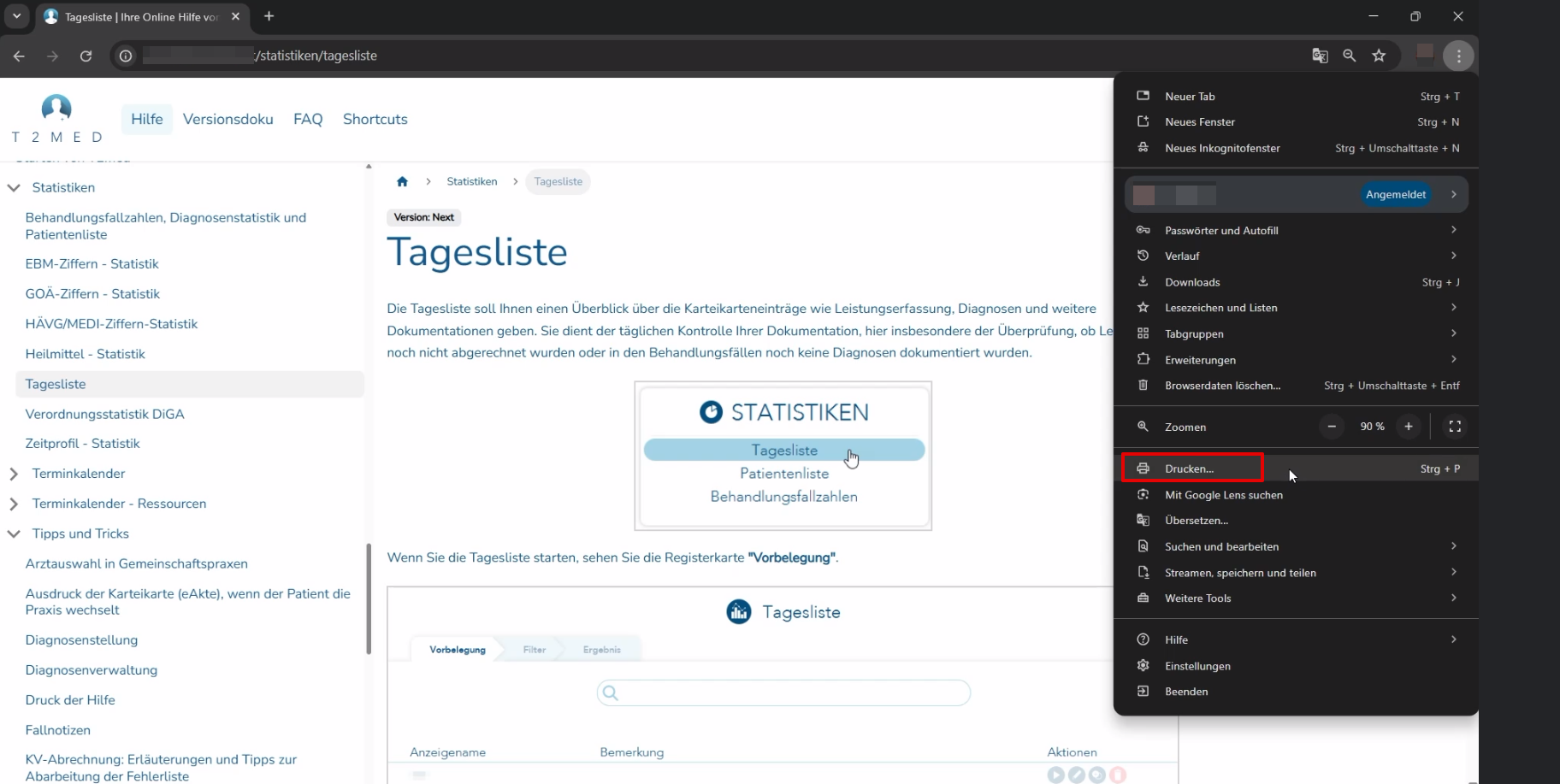Click the zoom magnifier icon in address bar

[1350, 56]
